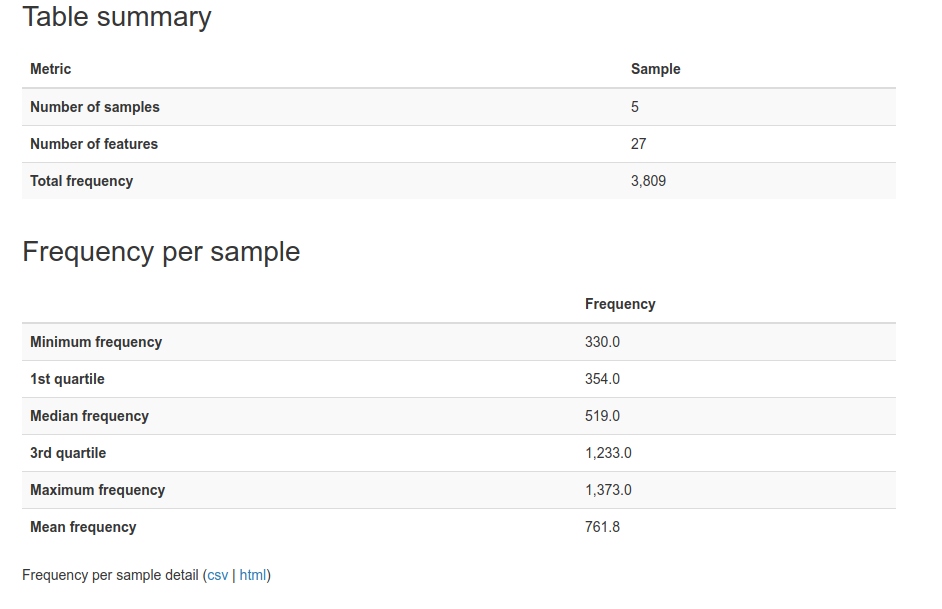The height and width of the screenshot is (609, 942).
Task: Click the mean frequency value 761.8
Action: click(603, 527)
